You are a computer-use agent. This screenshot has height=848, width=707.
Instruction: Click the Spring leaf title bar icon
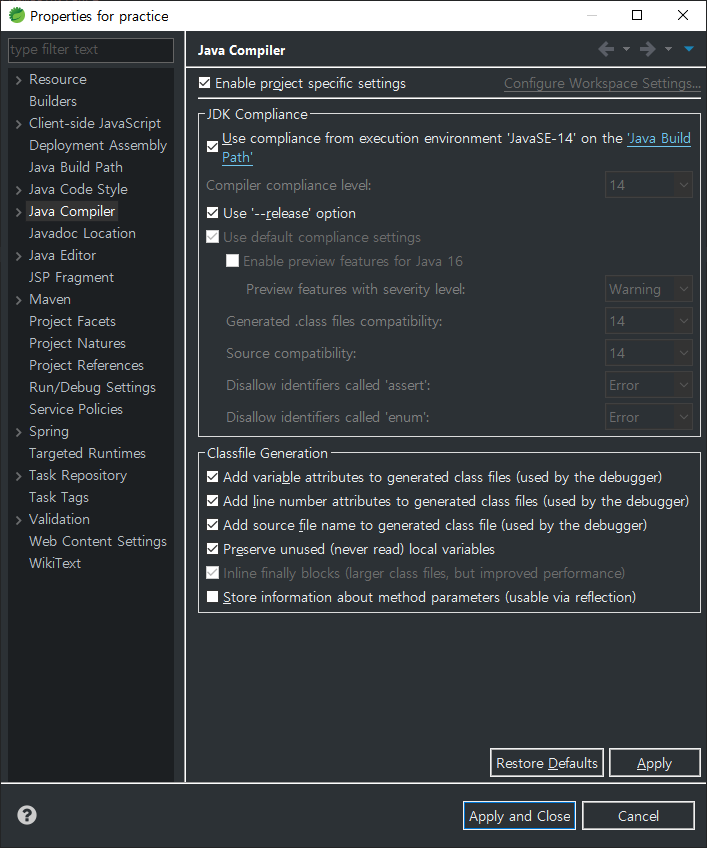tap(17, 15)
